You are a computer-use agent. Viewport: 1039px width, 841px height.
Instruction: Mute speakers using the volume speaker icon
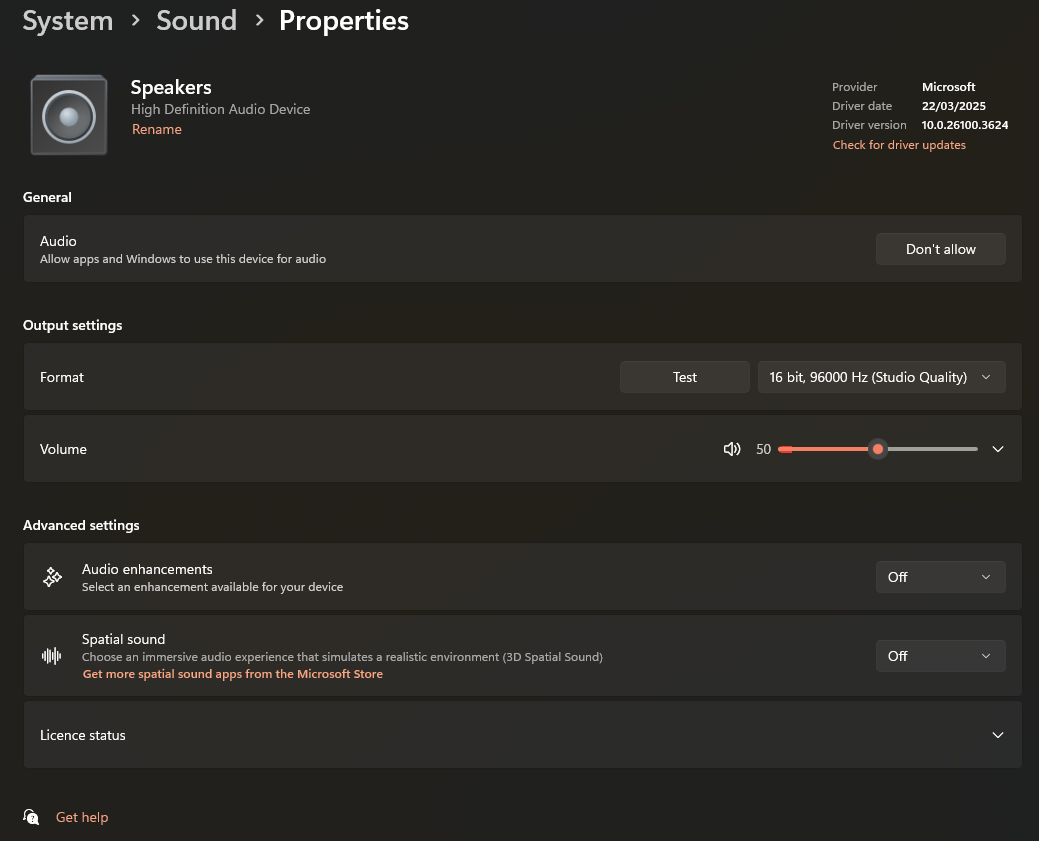[732, 450]
